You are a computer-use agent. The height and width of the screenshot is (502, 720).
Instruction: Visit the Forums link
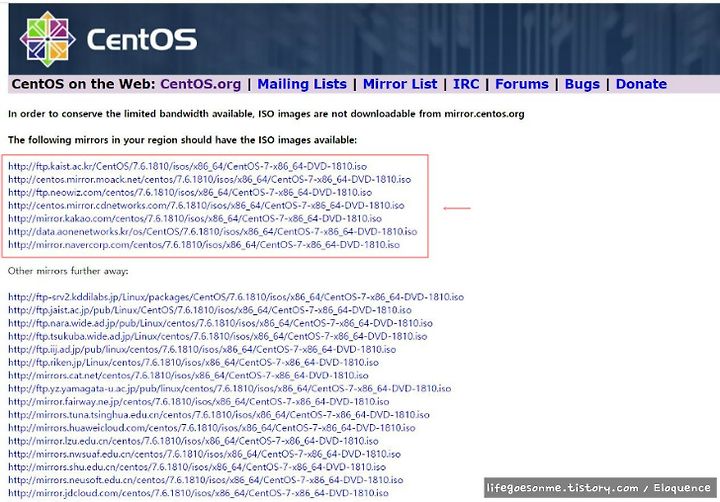click(522, 84)
